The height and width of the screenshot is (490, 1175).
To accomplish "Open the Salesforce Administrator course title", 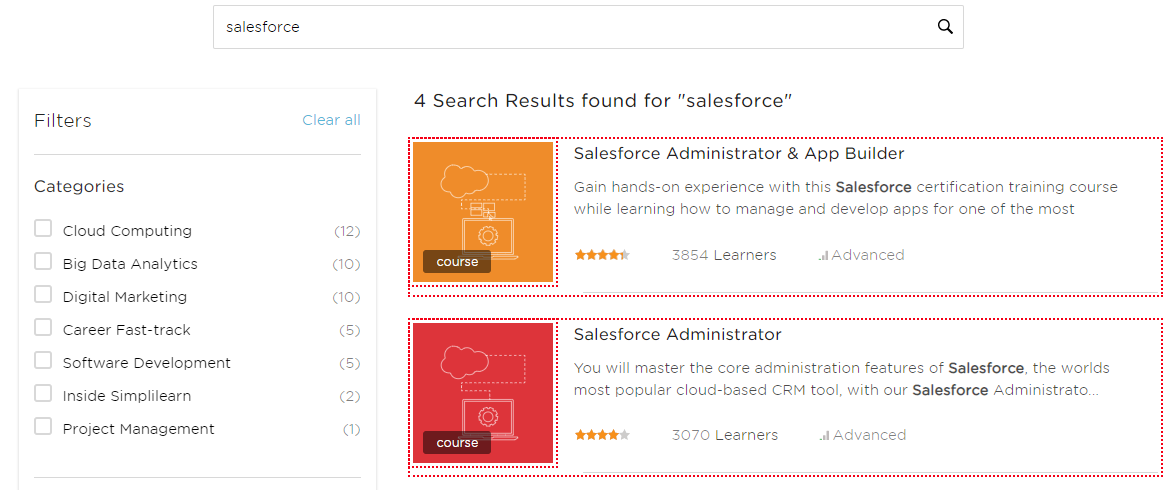I will (x=677, y=334).
